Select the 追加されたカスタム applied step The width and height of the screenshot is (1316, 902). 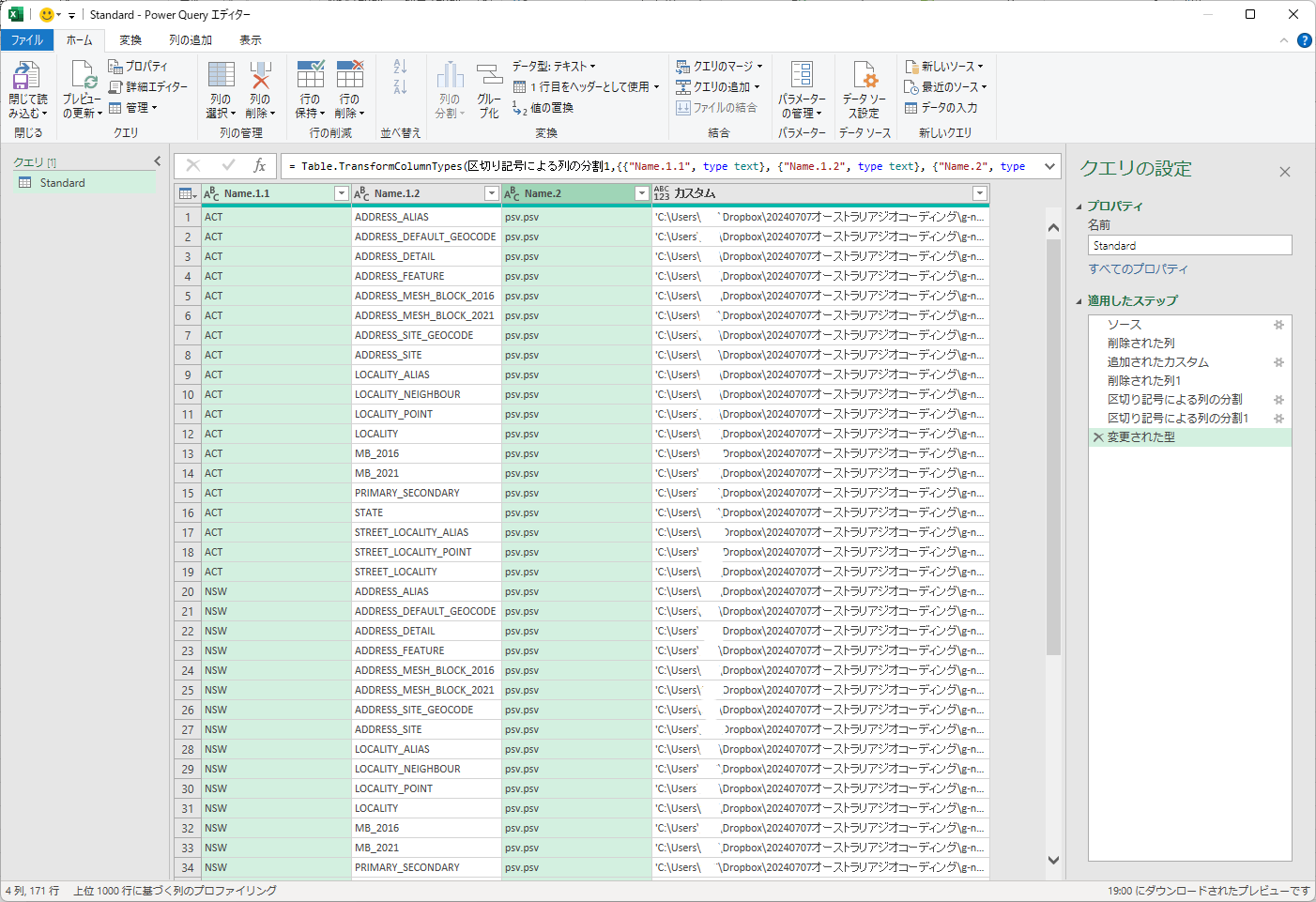(1157, 362)
